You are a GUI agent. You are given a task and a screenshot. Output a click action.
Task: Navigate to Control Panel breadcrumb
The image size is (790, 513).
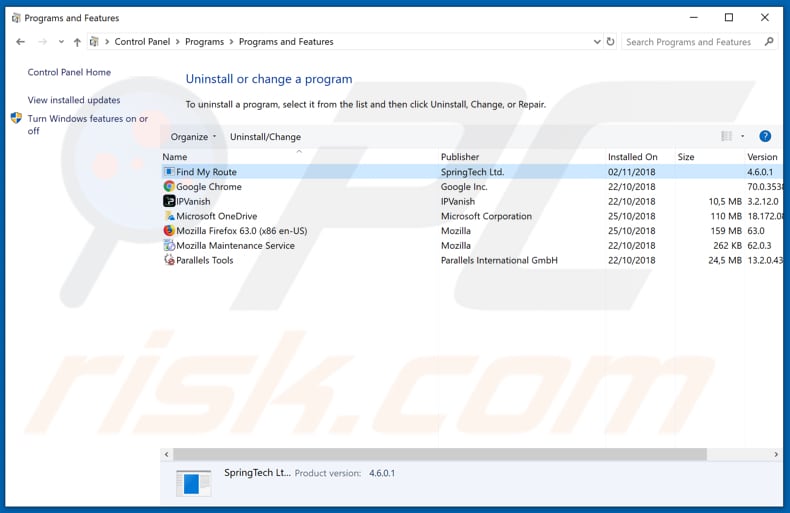tap(142, 42)
